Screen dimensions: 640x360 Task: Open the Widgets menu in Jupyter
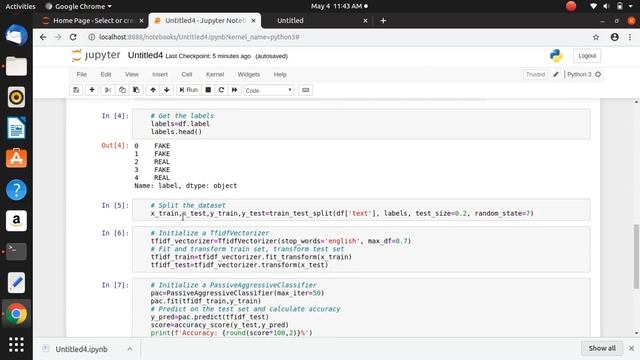click(249, 74)
